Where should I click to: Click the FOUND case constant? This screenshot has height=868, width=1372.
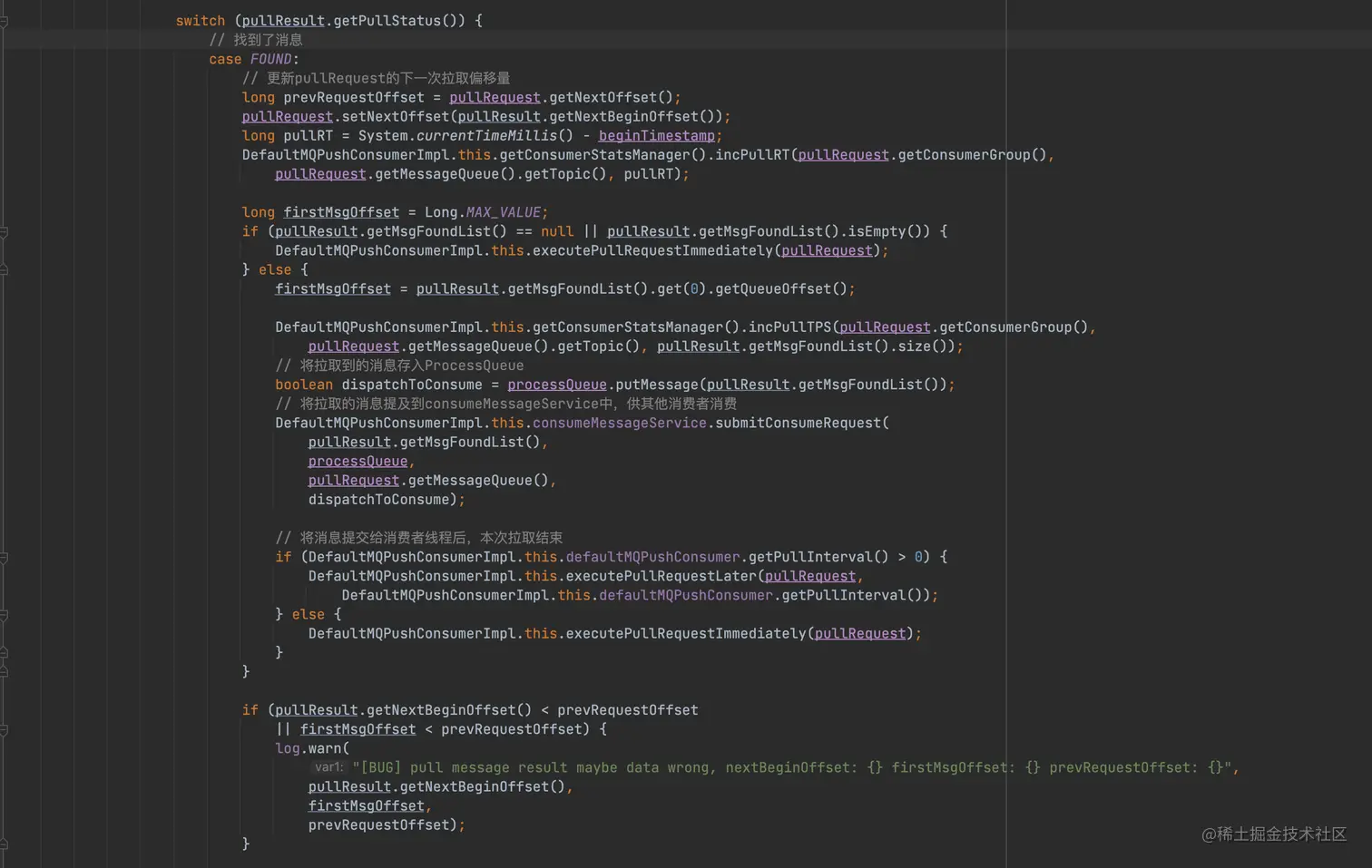click(270, 59)
